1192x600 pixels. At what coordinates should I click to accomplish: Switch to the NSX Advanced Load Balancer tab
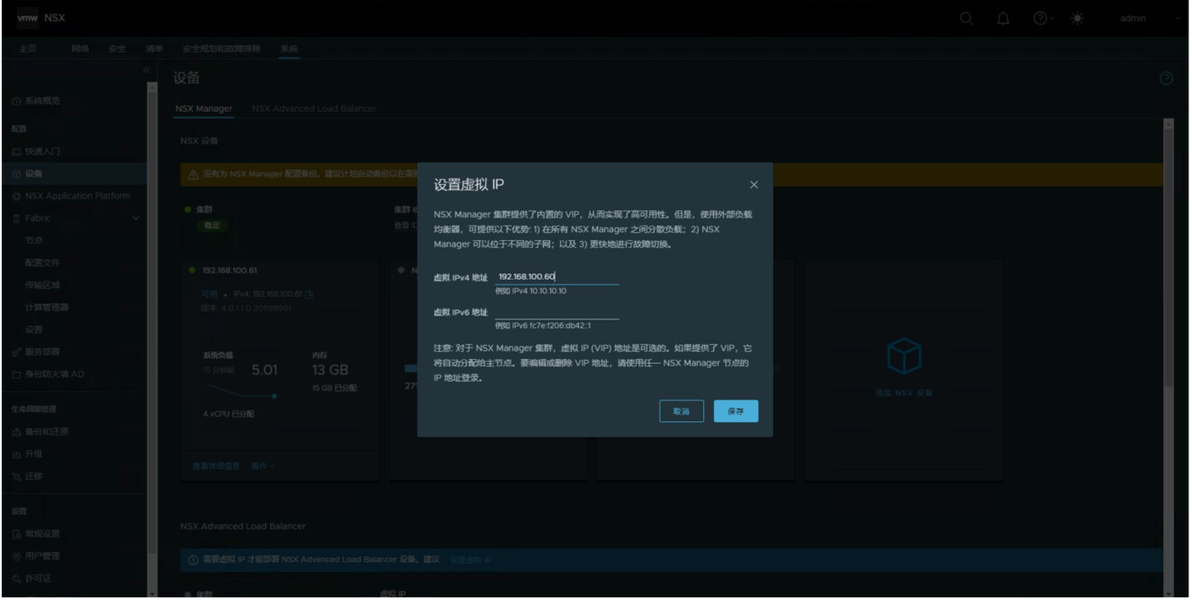[x=314, y=109]
